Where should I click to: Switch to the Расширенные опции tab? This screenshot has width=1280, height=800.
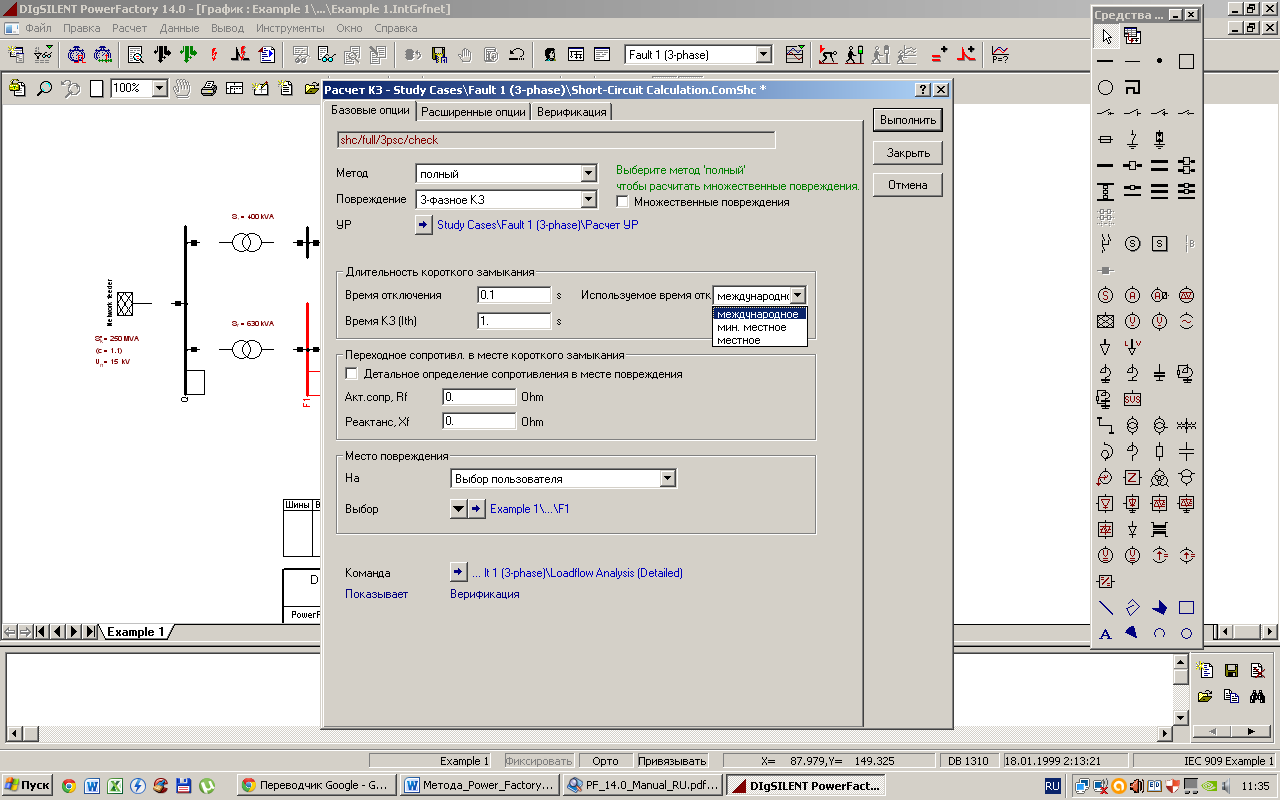(473, 112)
